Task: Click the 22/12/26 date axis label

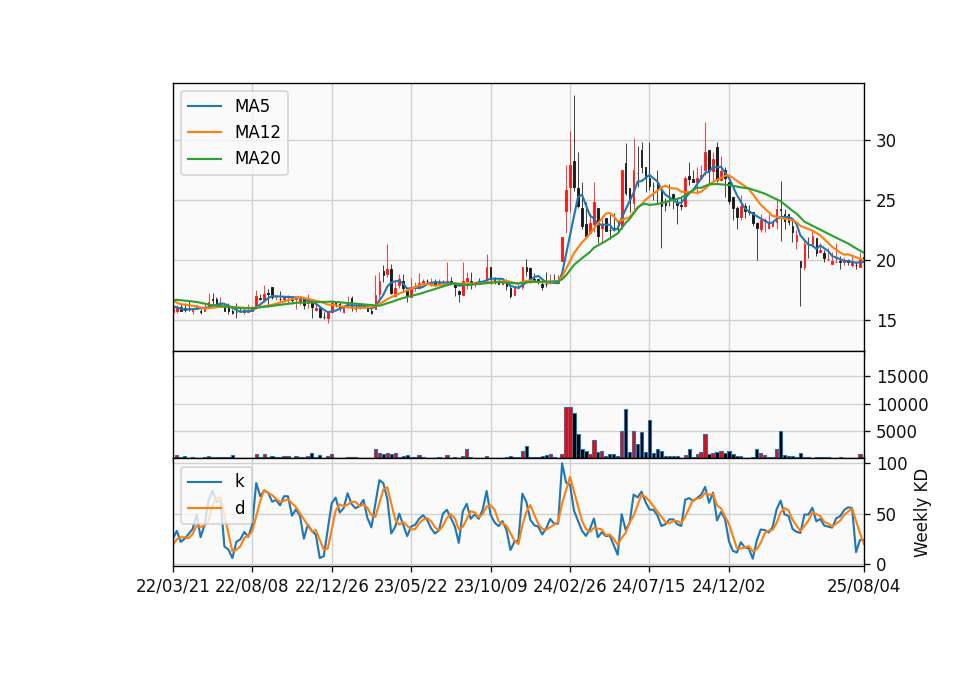Action: coord(332,586)
